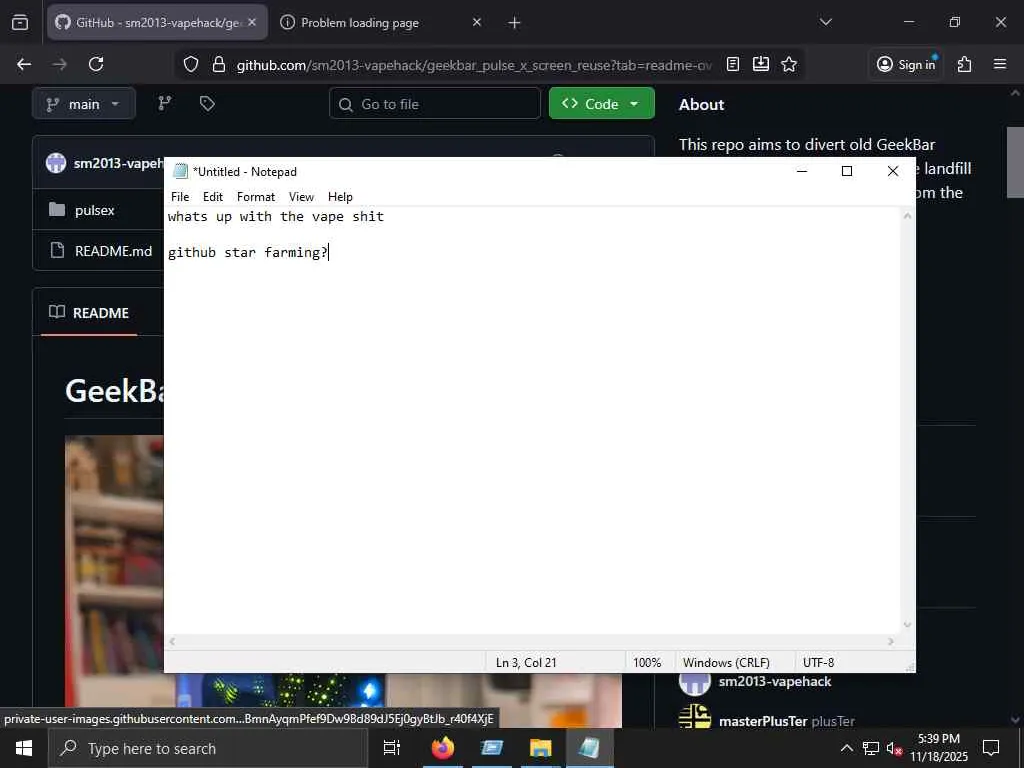This screenshot has height=768, width=1024.
Task: Open the muted volume tray icon
Action: click(894, 748)
